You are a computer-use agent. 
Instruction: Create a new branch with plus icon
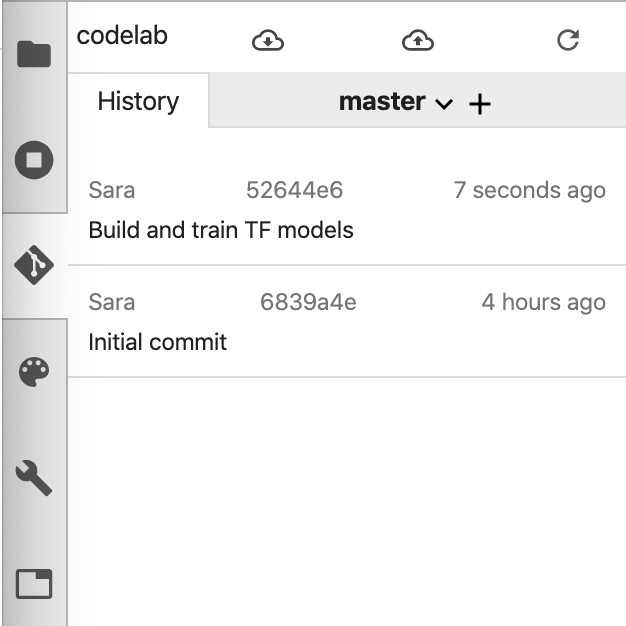480,103
